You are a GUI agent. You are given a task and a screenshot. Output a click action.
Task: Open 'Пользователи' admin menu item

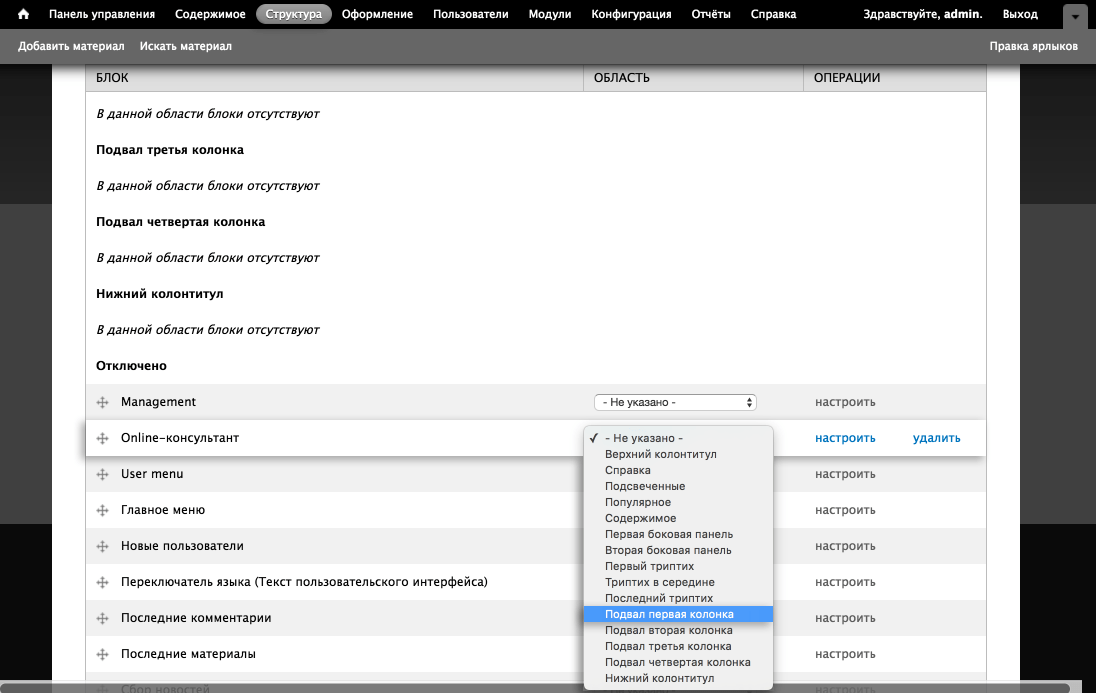[x=470, y=14]
